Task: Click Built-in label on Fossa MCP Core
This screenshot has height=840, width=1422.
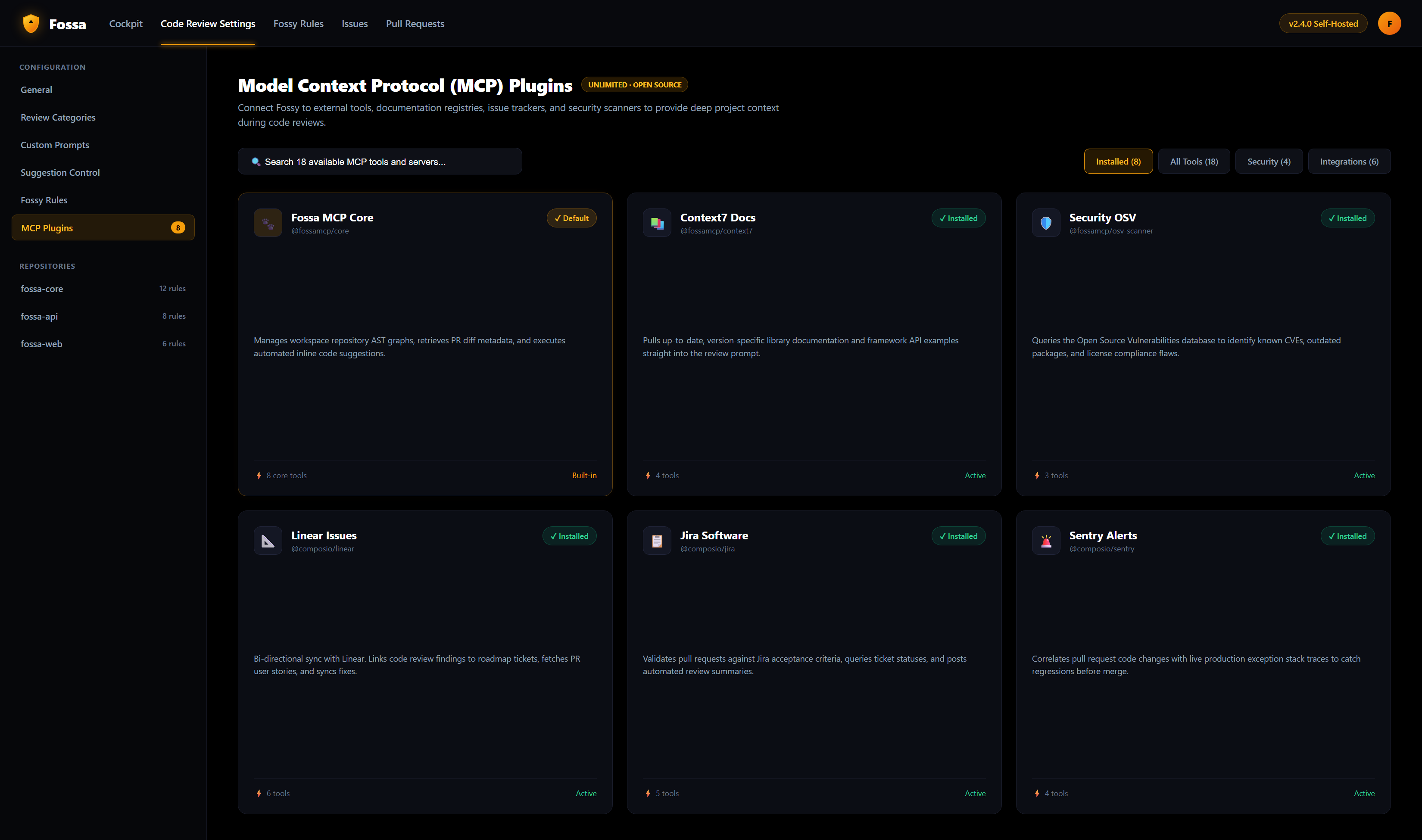Action: [584, 476]
